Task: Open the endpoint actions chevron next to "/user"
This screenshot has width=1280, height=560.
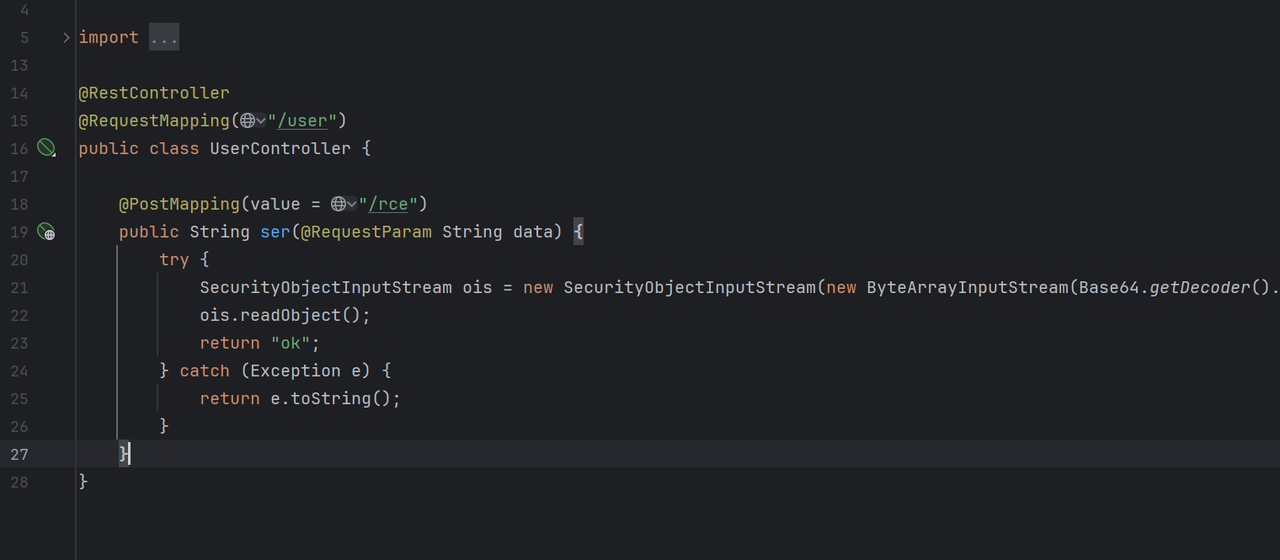Action: [x=261, y=121]
